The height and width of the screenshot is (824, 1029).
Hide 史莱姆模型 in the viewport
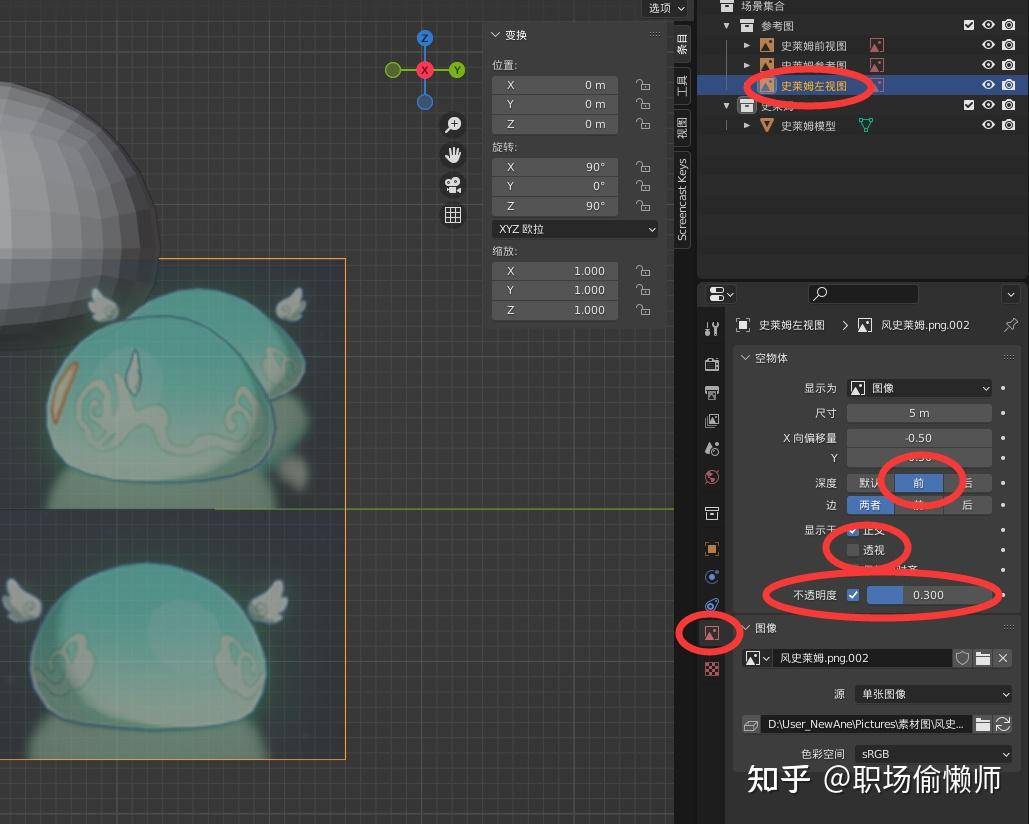(x=988, y=125)
